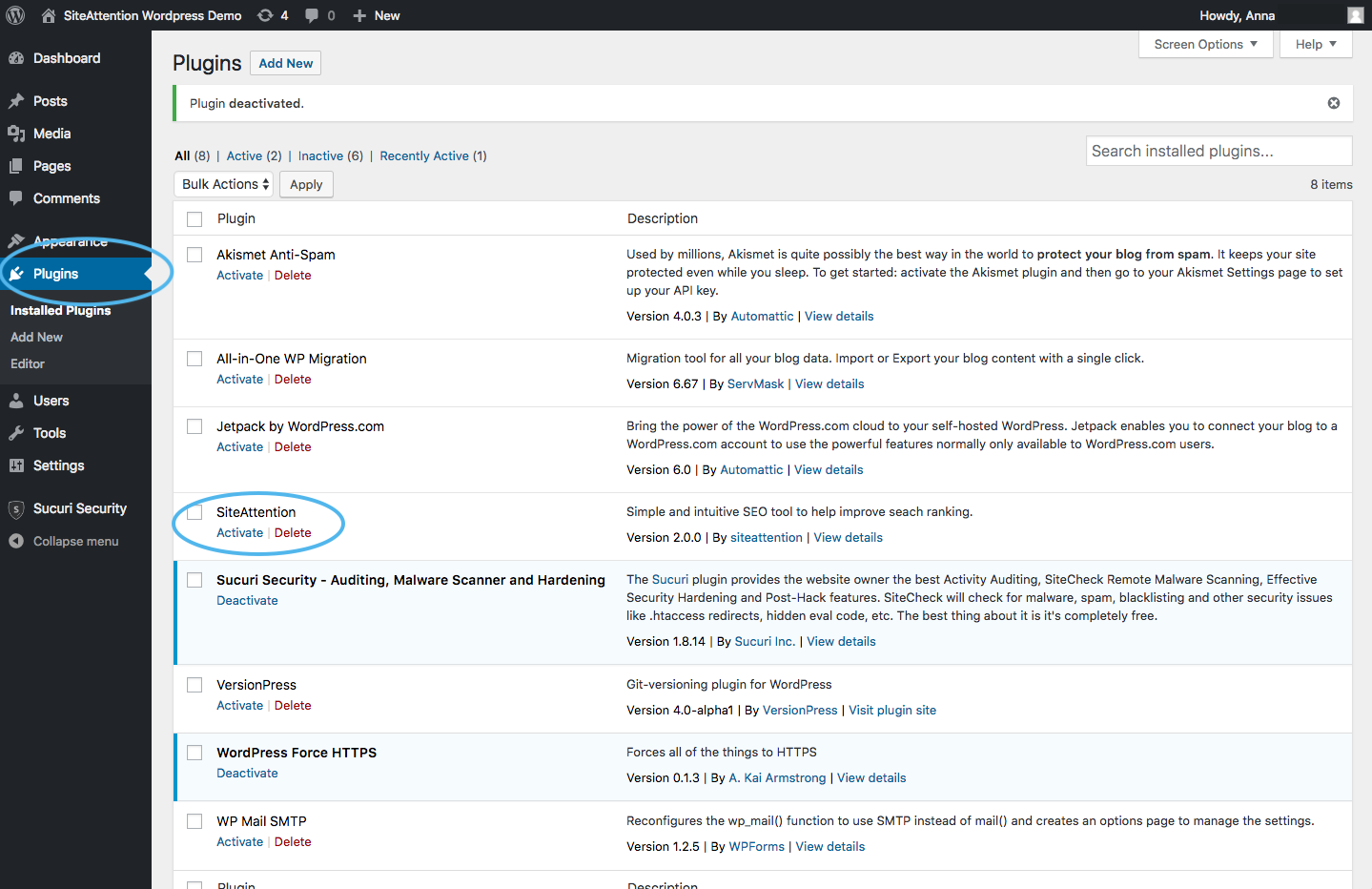Activate the SiteAttention plugin

(x=239, y=533)
